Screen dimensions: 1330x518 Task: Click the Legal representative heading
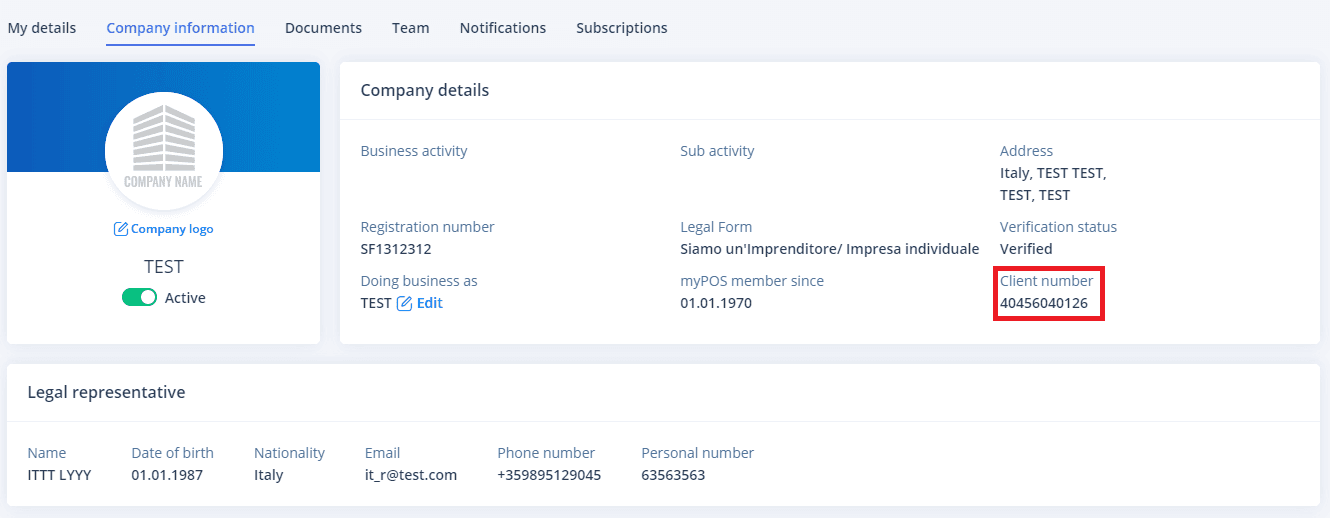pyautogui.click(x=106, y=393)
